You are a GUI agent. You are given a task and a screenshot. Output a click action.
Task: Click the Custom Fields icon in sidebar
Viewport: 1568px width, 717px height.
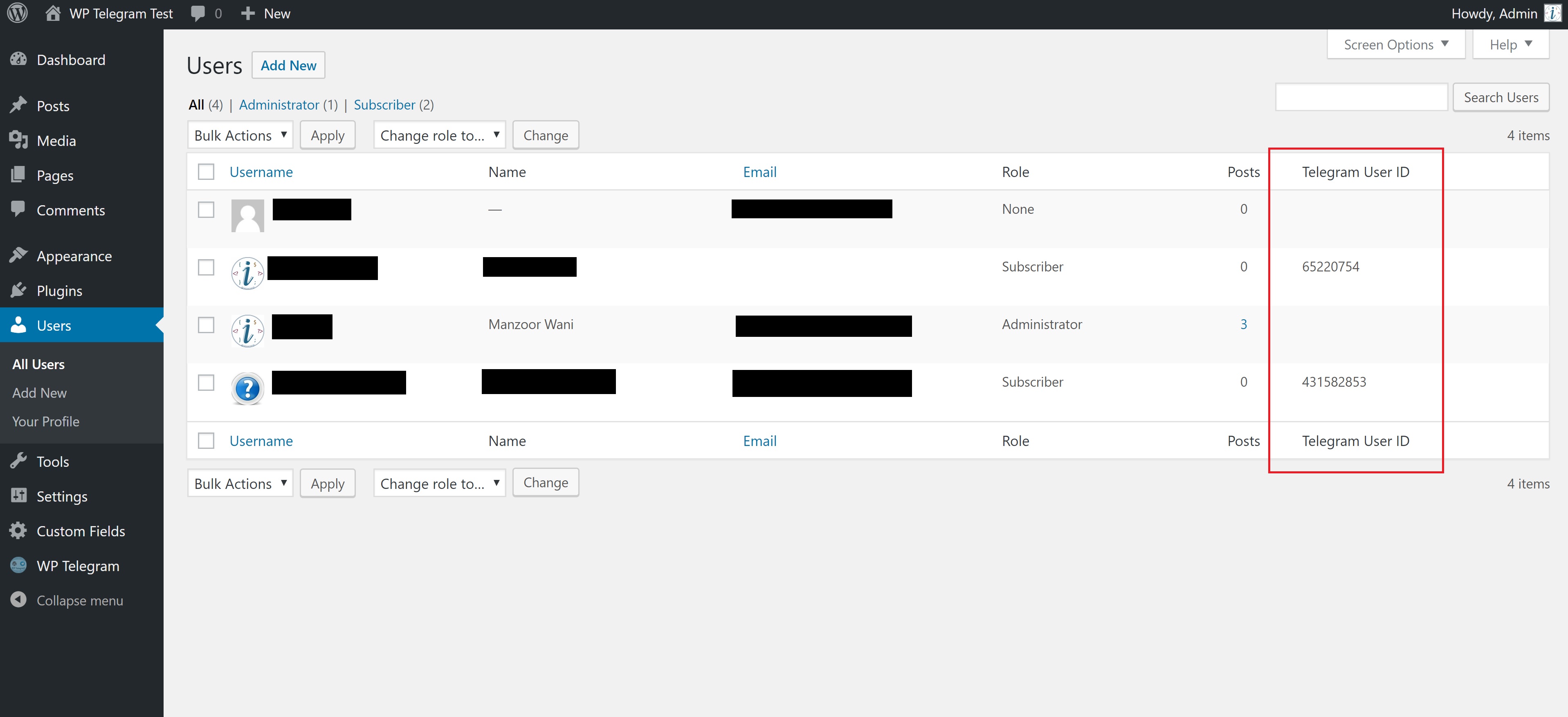[x=17, y=531]
